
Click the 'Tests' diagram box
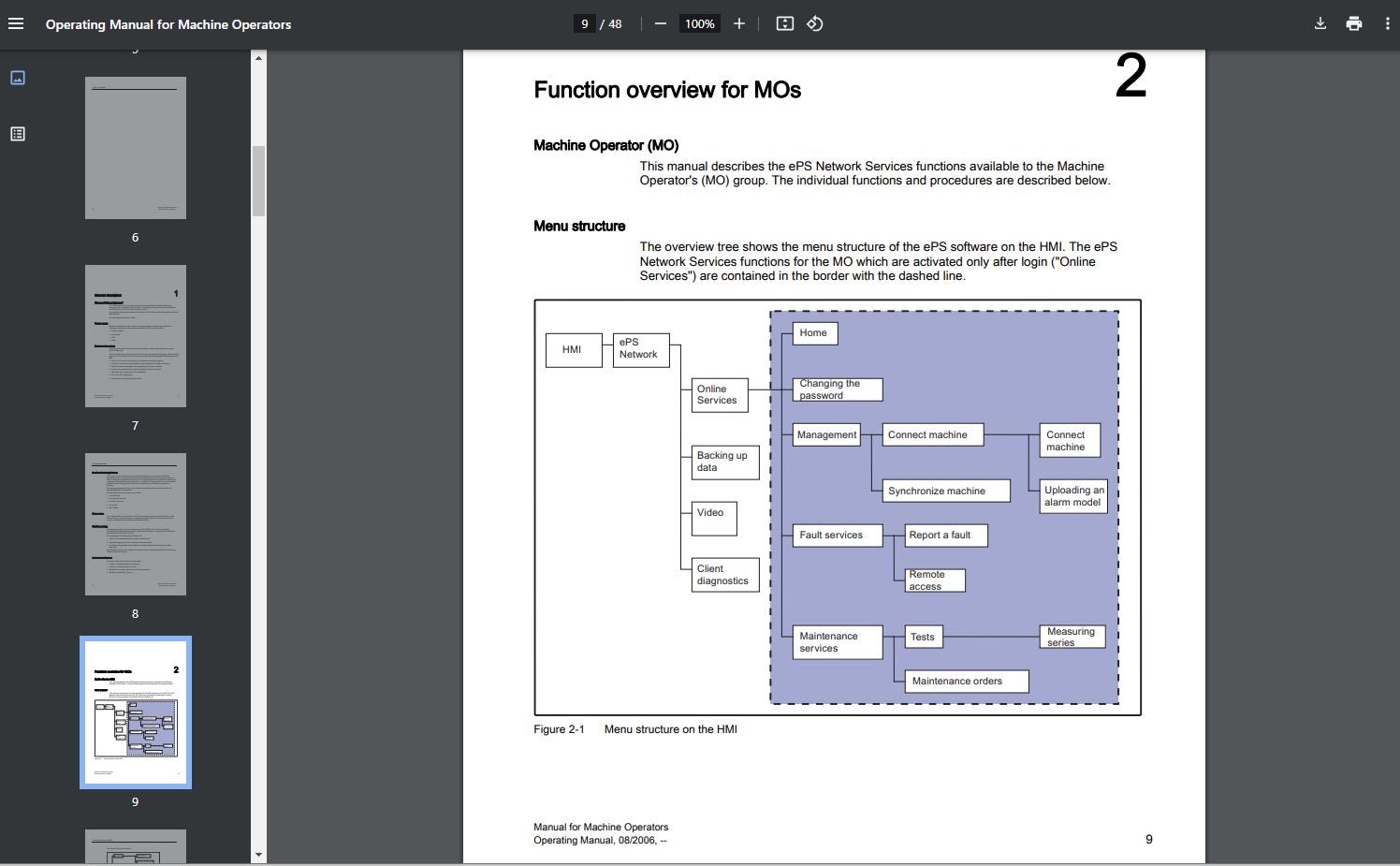pos(924,637)
